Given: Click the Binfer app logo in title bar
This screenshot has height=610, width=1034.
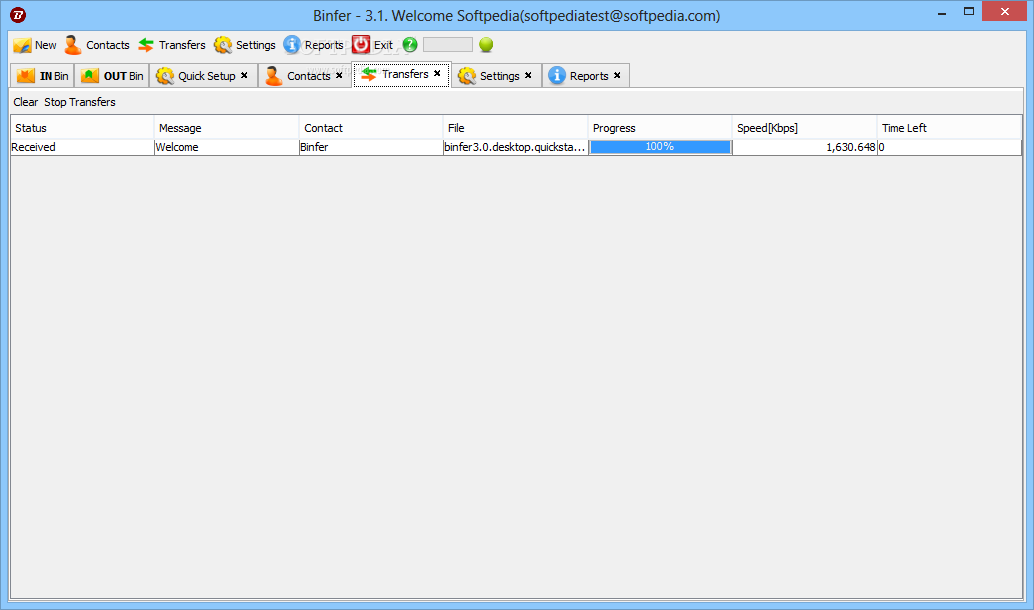Looking at the screenshot, I should (18, 15).
